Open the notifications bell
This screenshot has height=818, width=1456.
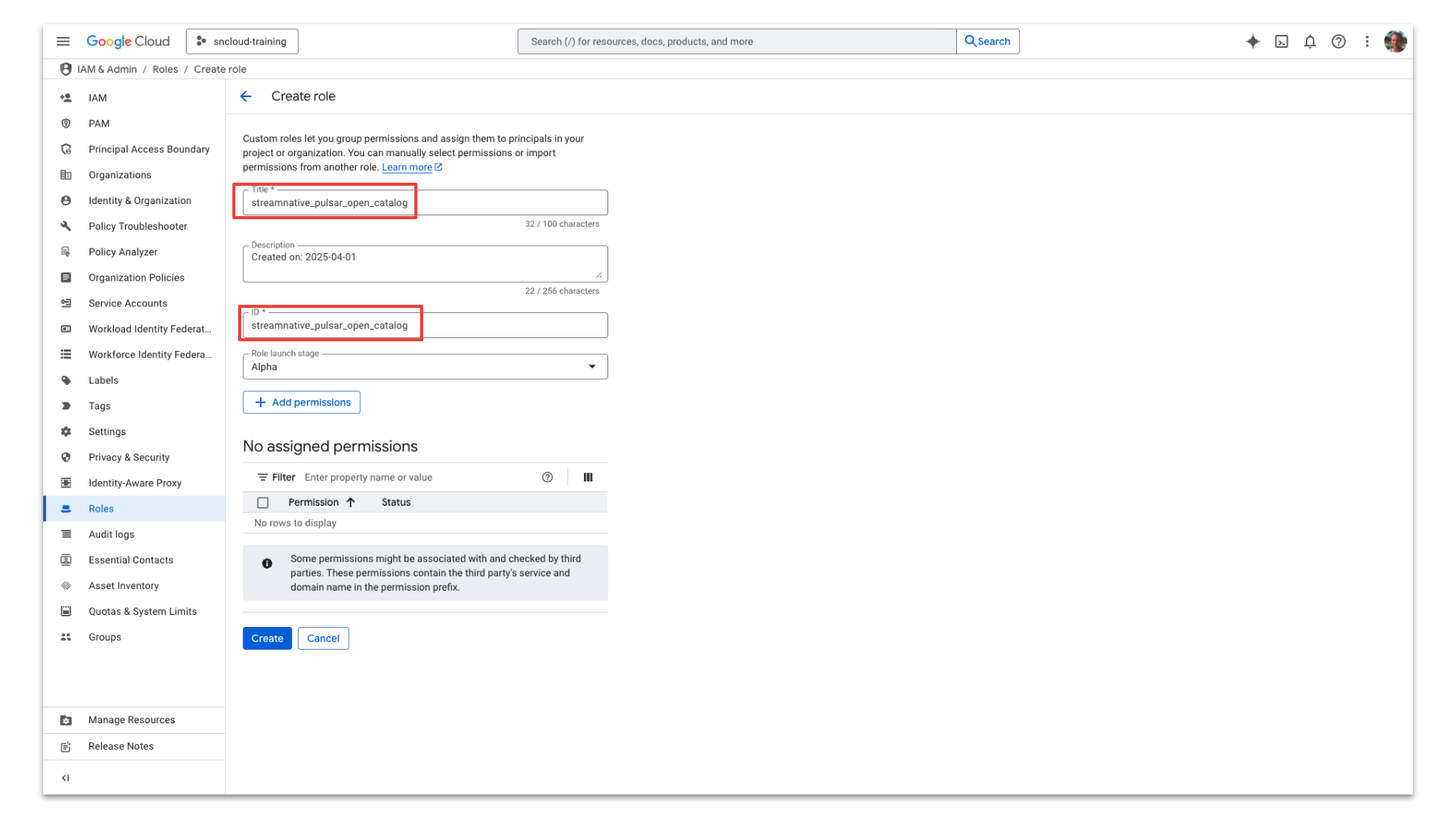[1310, 42]
